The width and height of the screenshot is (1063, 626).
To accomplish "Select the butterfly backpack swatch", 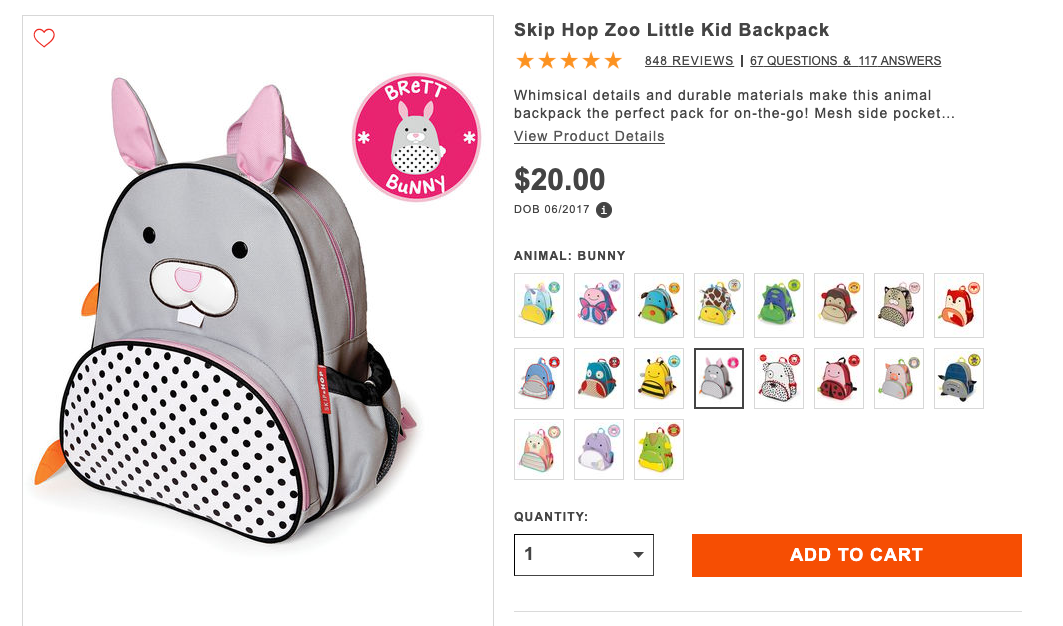I will tap(599, 305).
